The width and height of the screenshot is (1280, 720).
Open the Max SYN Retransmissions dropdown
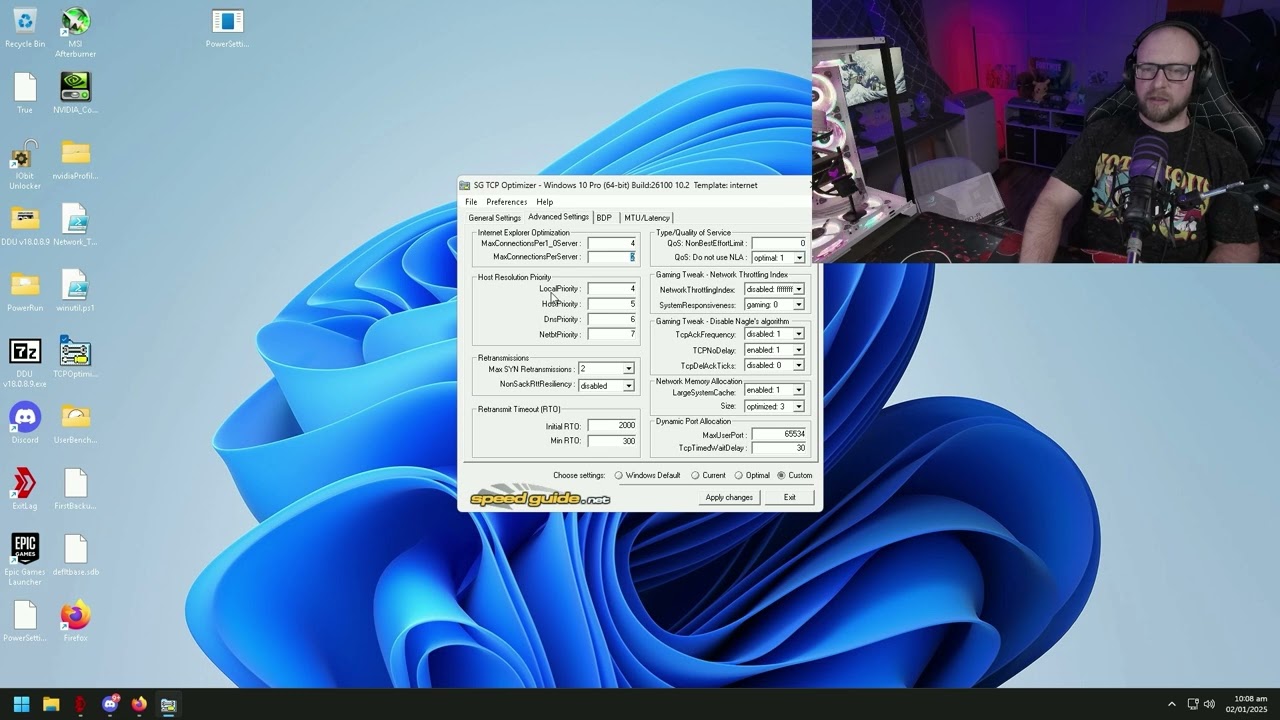pos(629,369)
